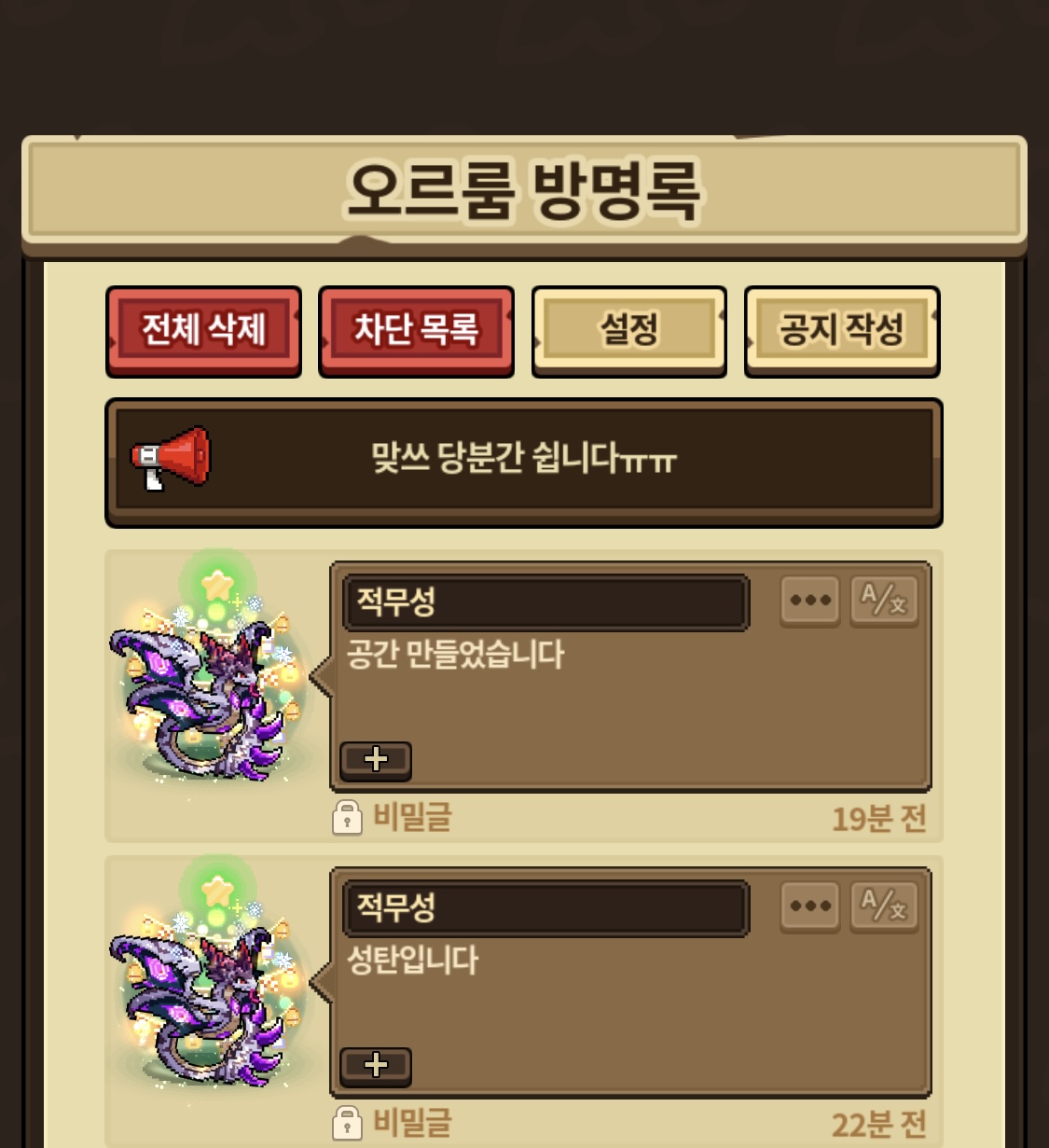Open the 차단 목록 block list
The height and width of the screenshot is (1148, 1049).
pos(416,331)
